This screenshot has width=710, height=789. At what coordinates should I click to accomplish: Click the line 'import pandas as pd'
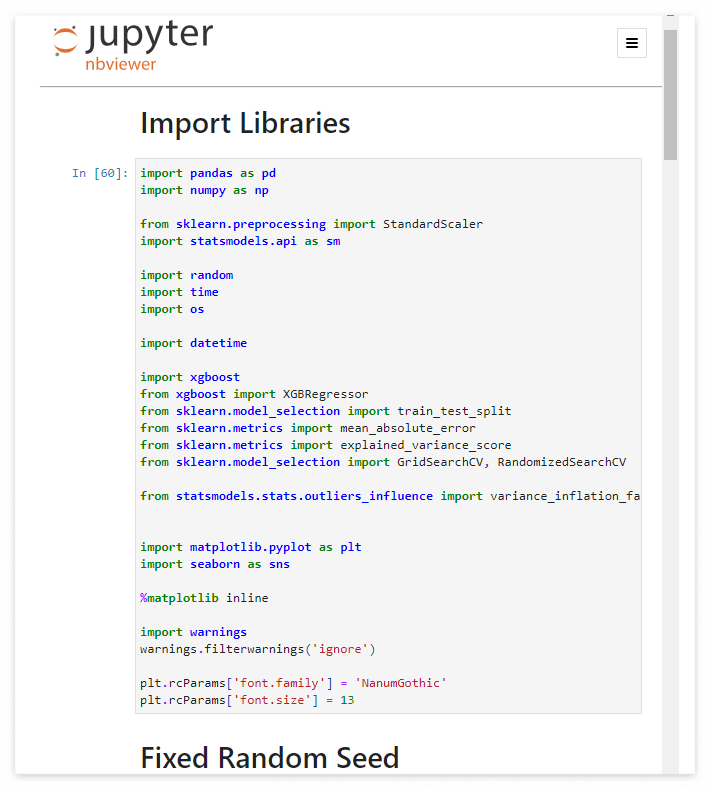click(x=208, y=173)
